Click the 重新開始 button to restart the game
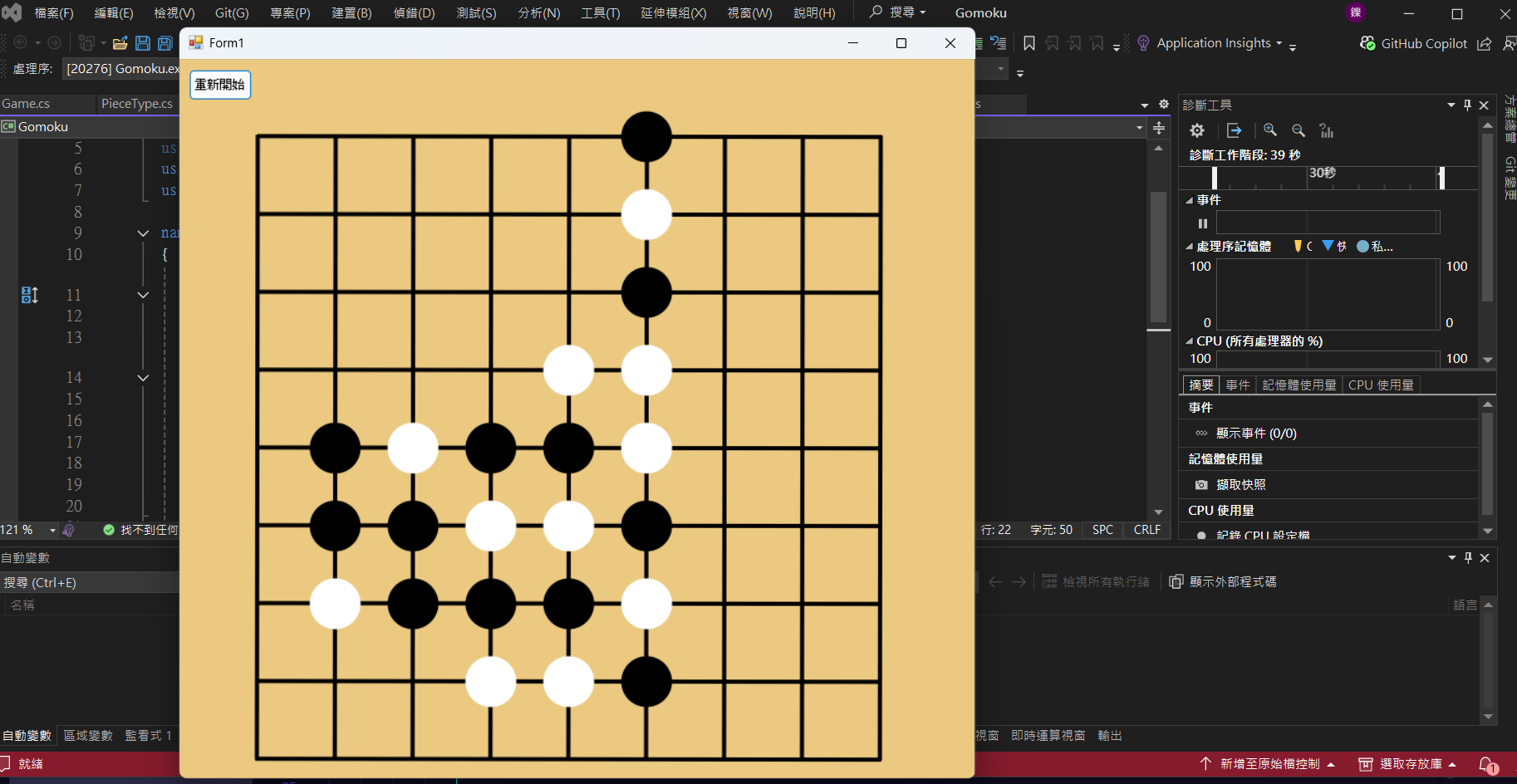This screenshot has height=784, width=1517. pos(219,84)
